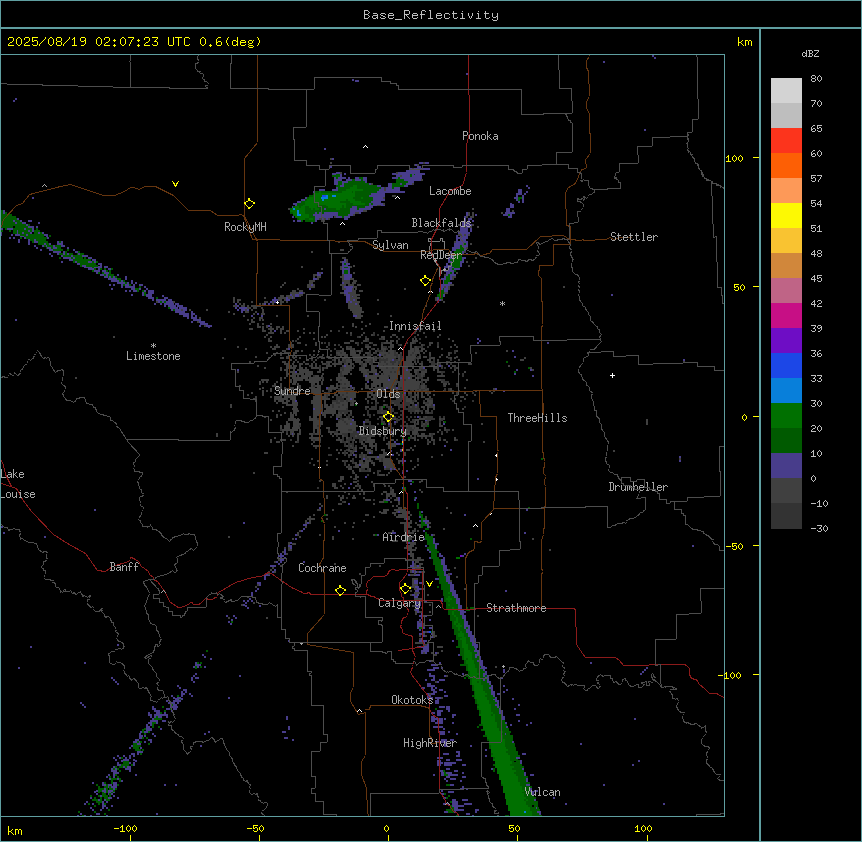This screenshot has height=842, width=862.
Task: Click the asterisk marker east of Innisfail
Action: [x=502, y=303]
